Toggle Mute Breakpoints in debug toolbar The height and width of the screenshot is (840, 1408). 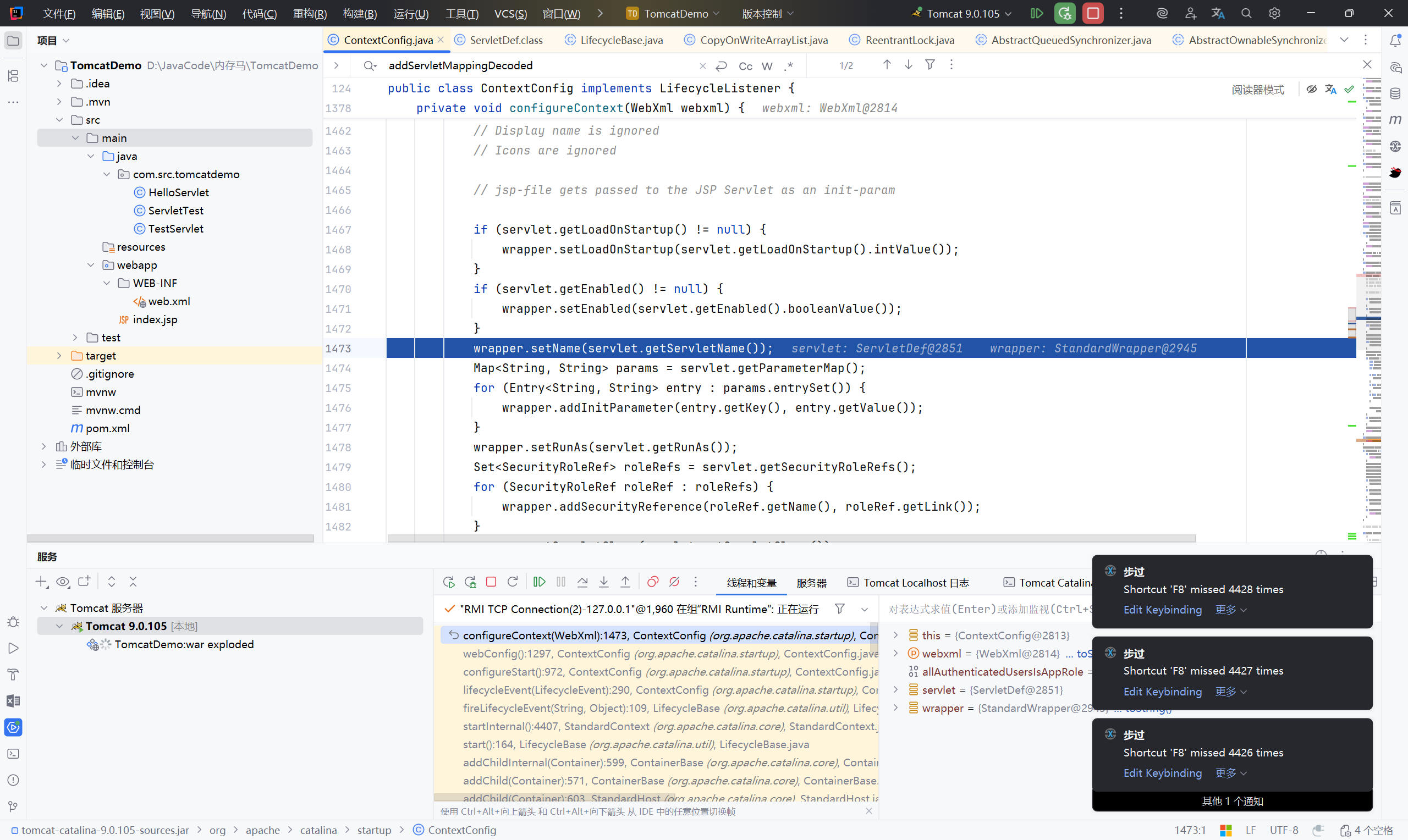[x=674, y=582]
